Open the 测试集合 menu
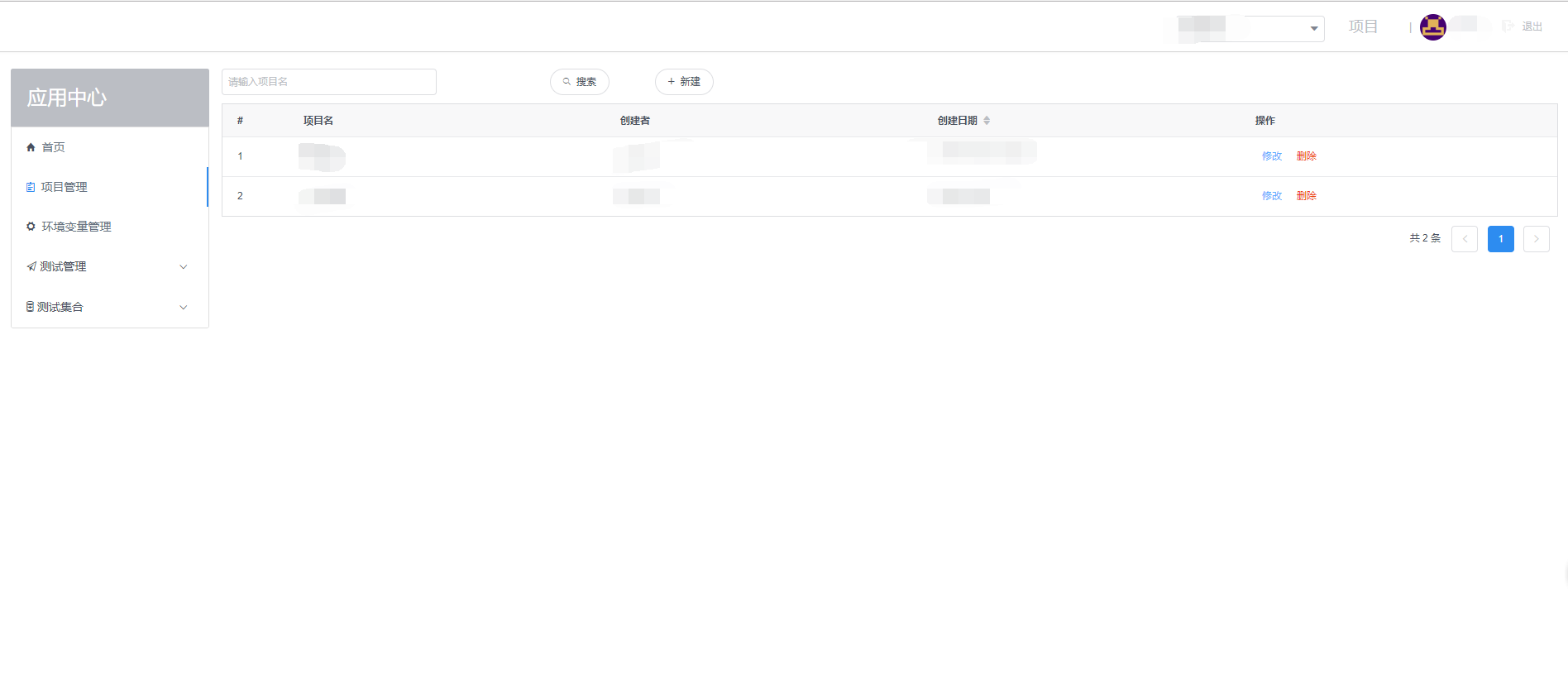Screen dimensions: 1568x684 109,307
